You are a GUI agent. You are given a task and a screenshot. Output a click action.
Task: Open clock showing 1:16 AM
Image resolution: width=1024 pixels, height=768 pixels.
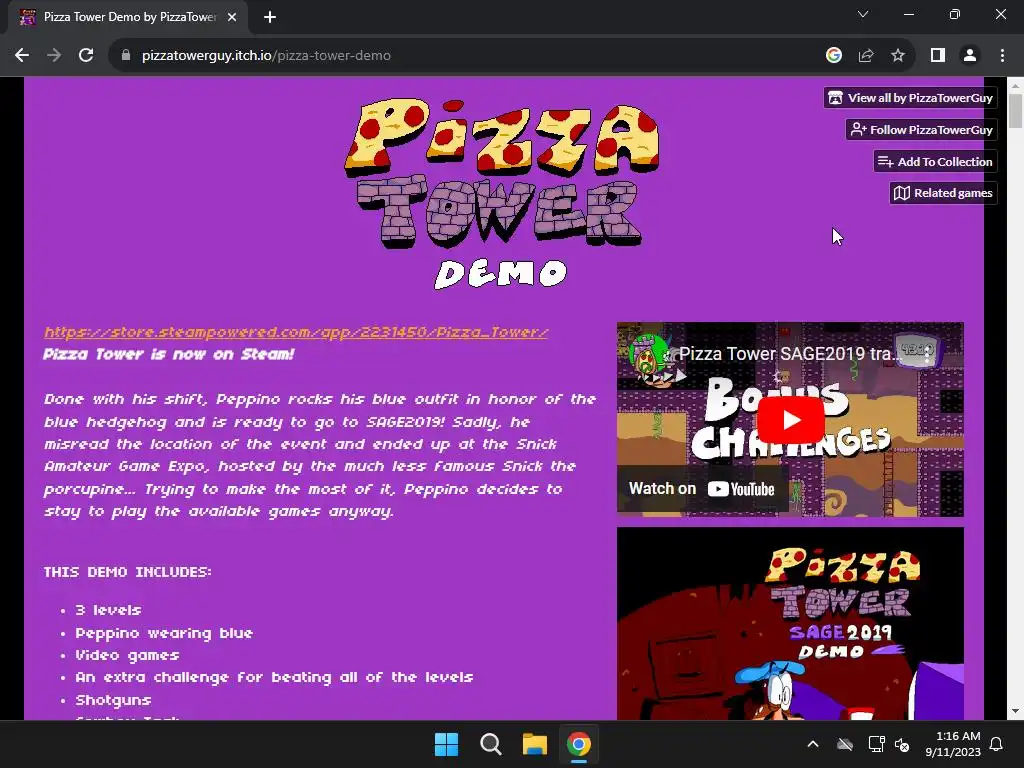coord(953,744)
